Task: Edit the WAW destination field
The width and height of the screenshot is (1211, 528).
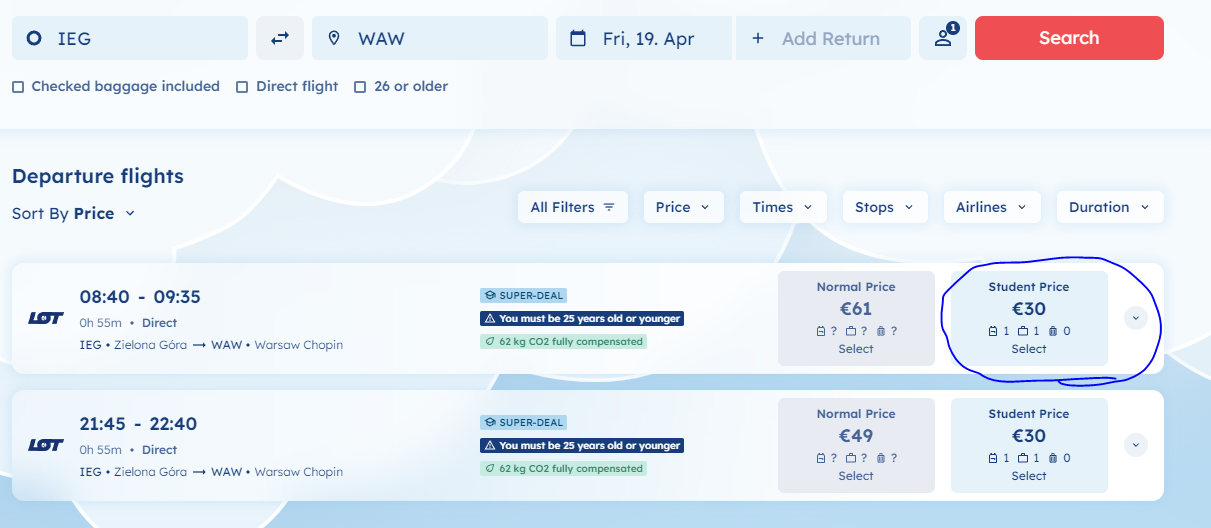Action: (430, 38)
